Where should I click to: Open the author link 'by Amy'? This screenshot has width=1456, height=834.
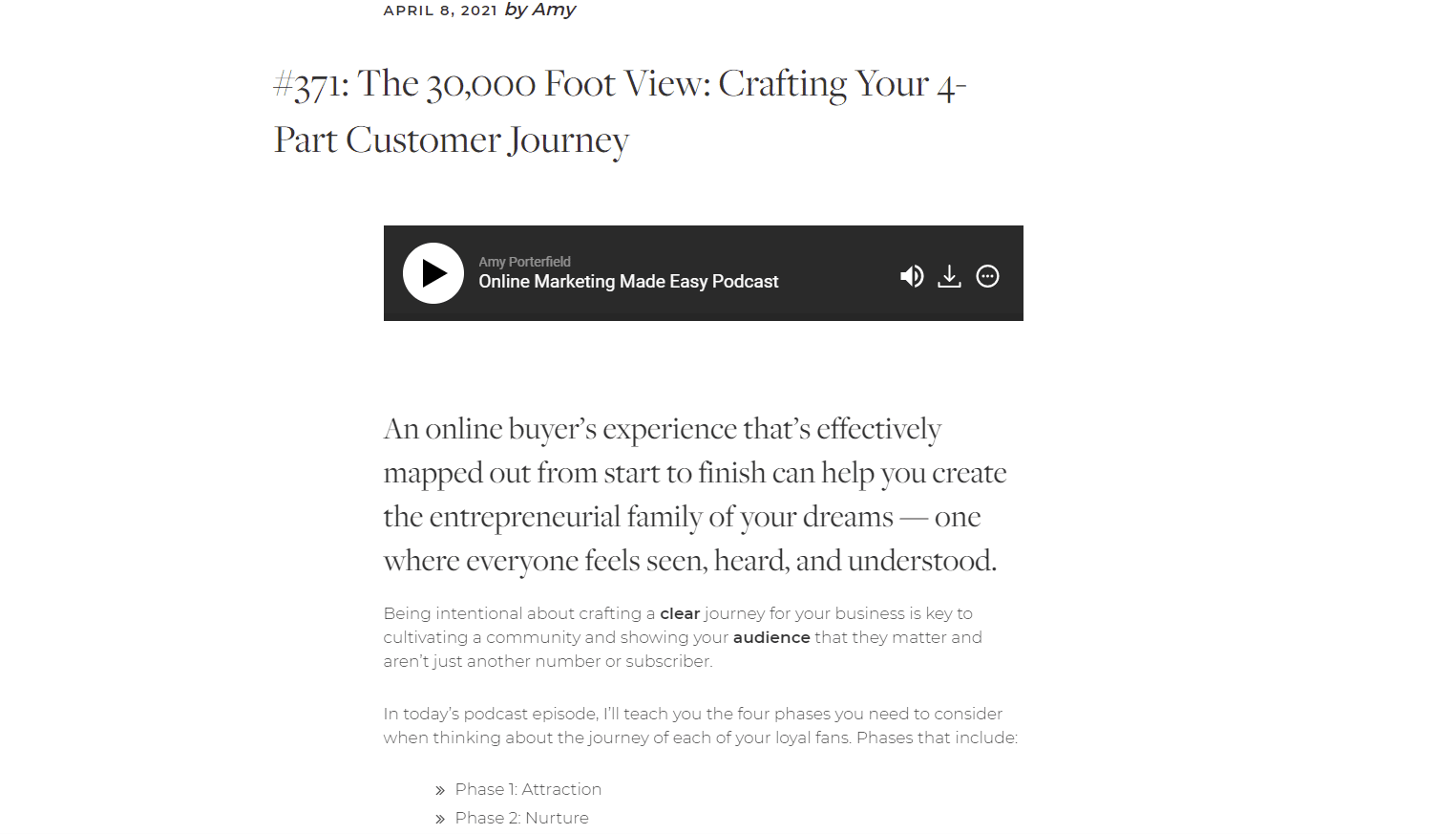pyautogui.click(x=539, y=10)
